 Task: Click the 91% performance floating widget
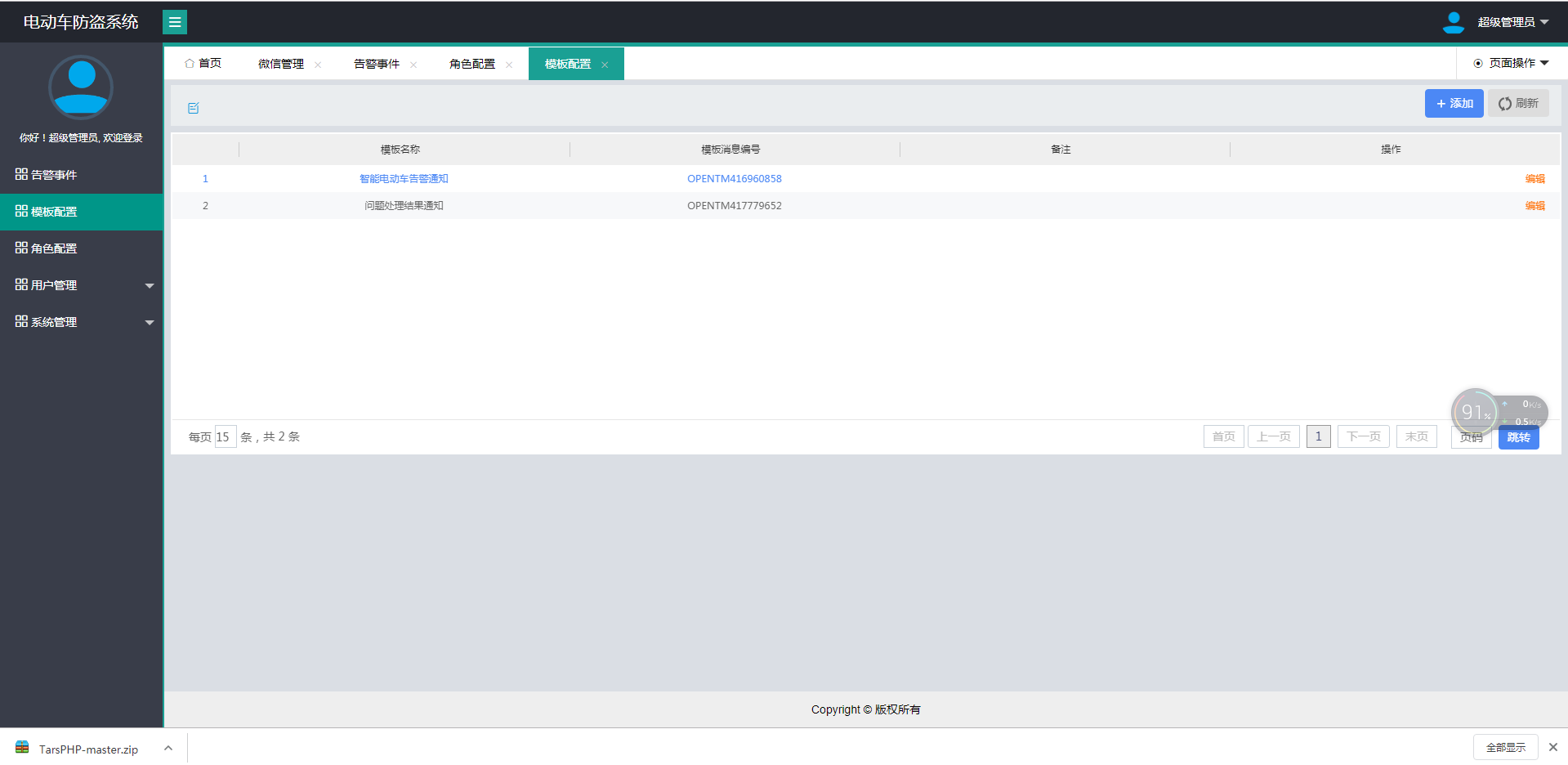pos(1475,412)
